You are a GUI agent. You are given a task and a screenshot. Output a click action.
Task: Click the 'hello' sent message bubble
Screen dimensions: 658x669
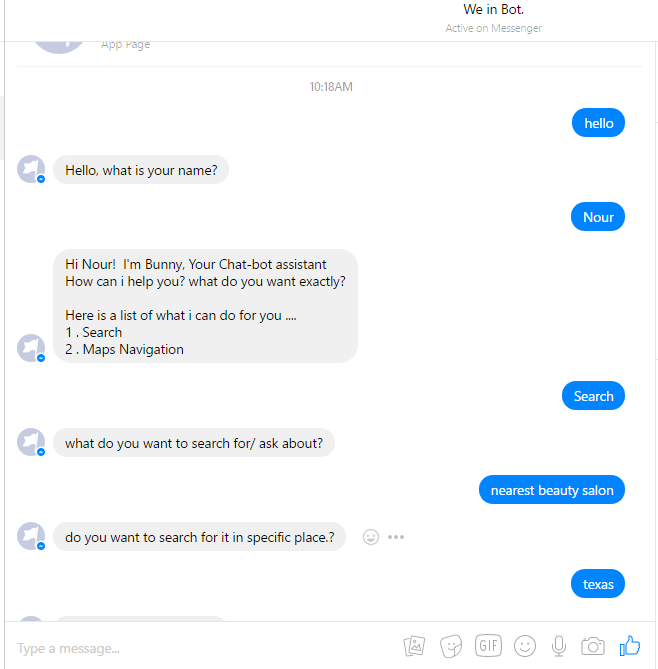598,123
